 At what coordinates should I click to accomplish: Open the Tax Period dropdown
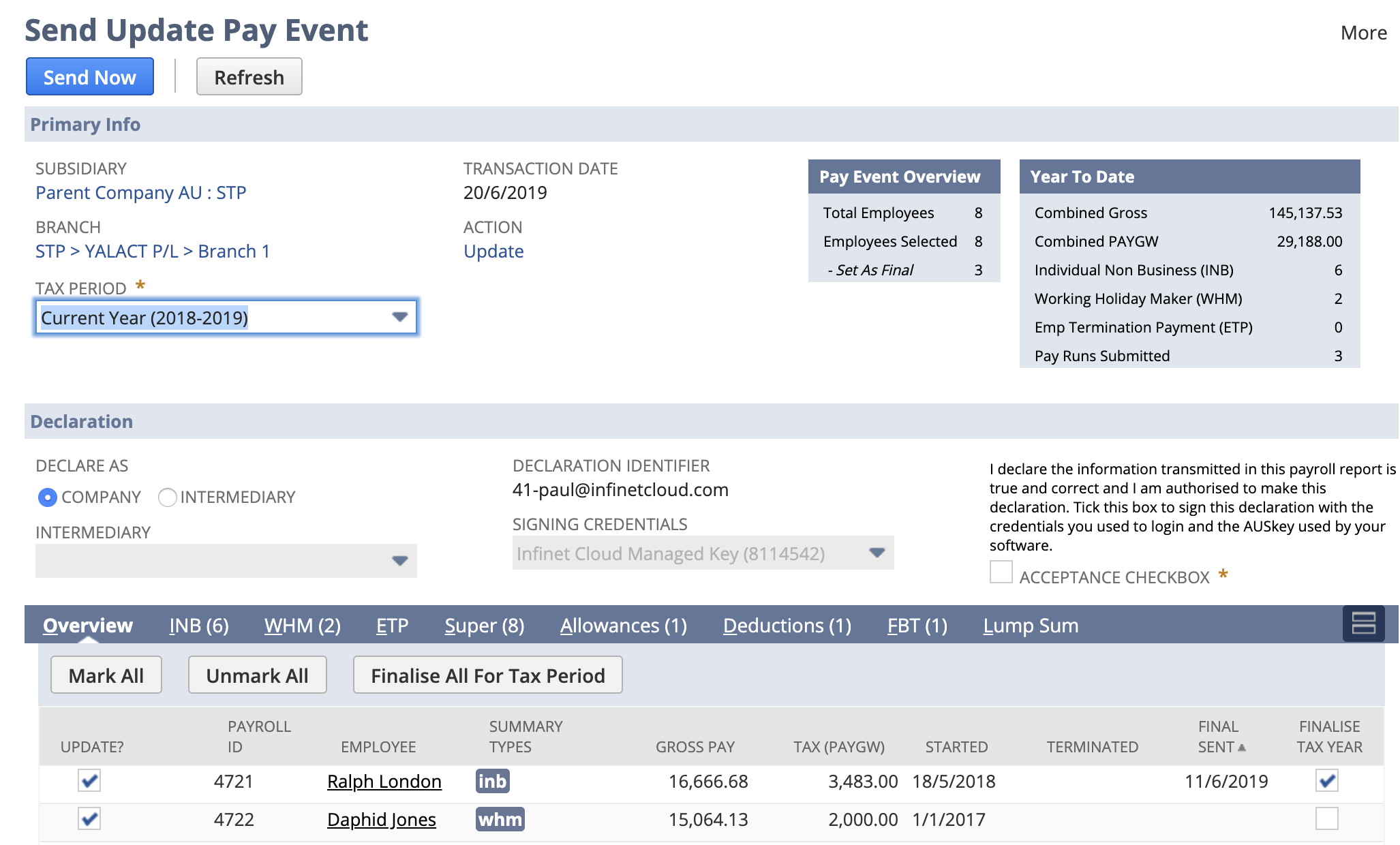point(400,317)
